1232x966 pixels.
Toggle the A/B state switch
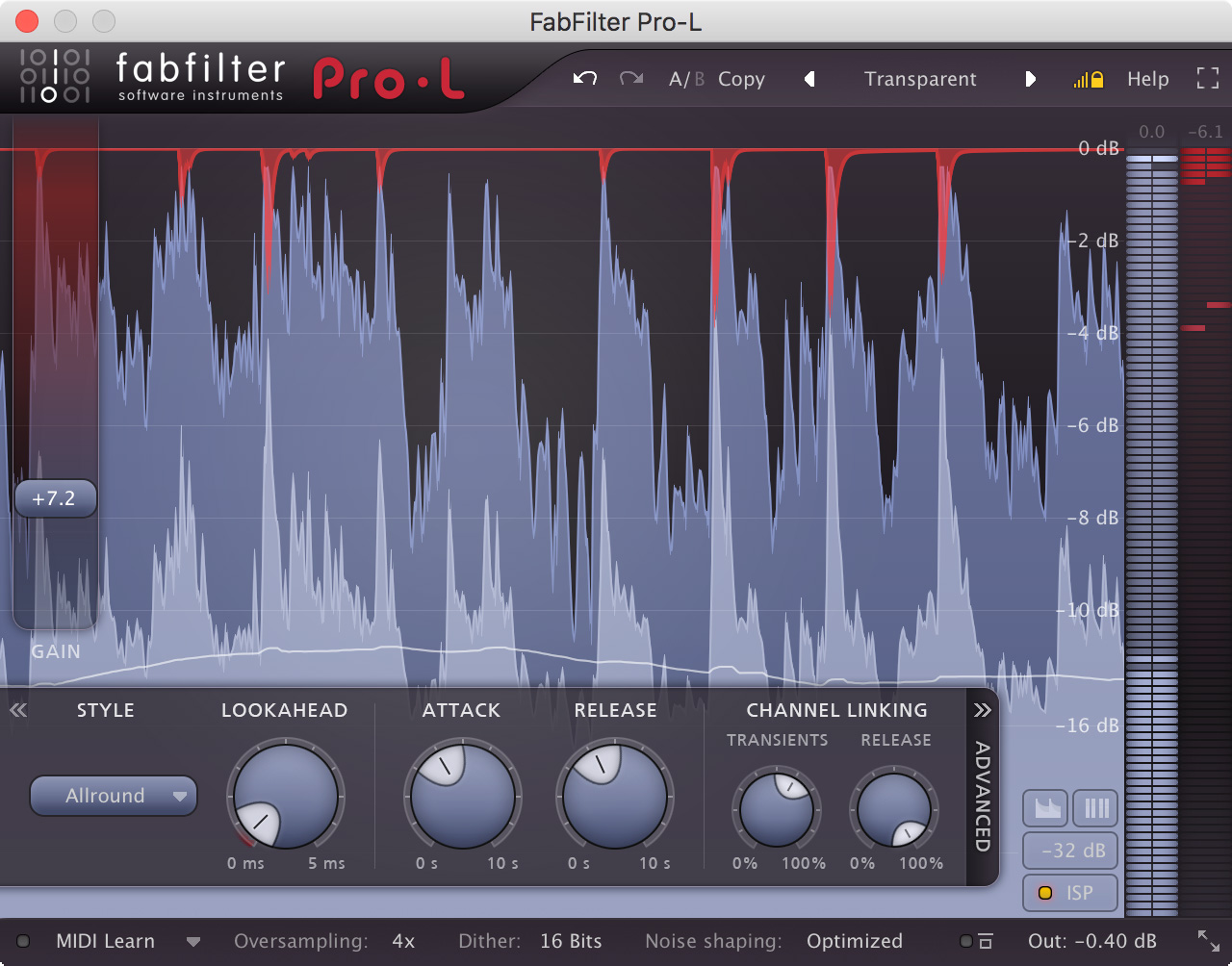pyautogui.click(x=686, y=79)
